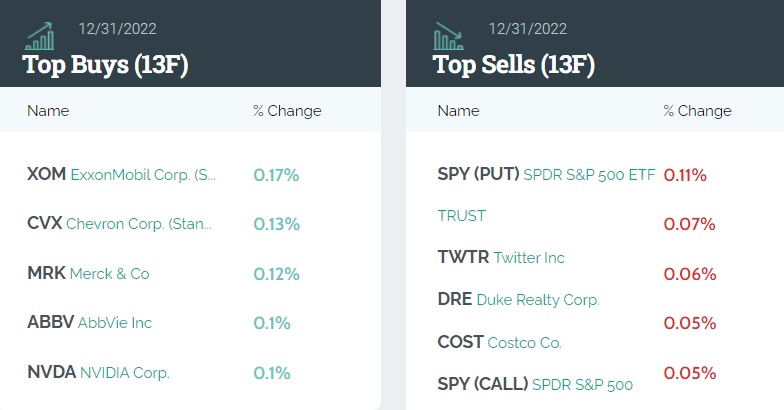Select the TWTR Twitter Inc entry
The width and height of the screenshot is (784, 410).
pos(501,257)
